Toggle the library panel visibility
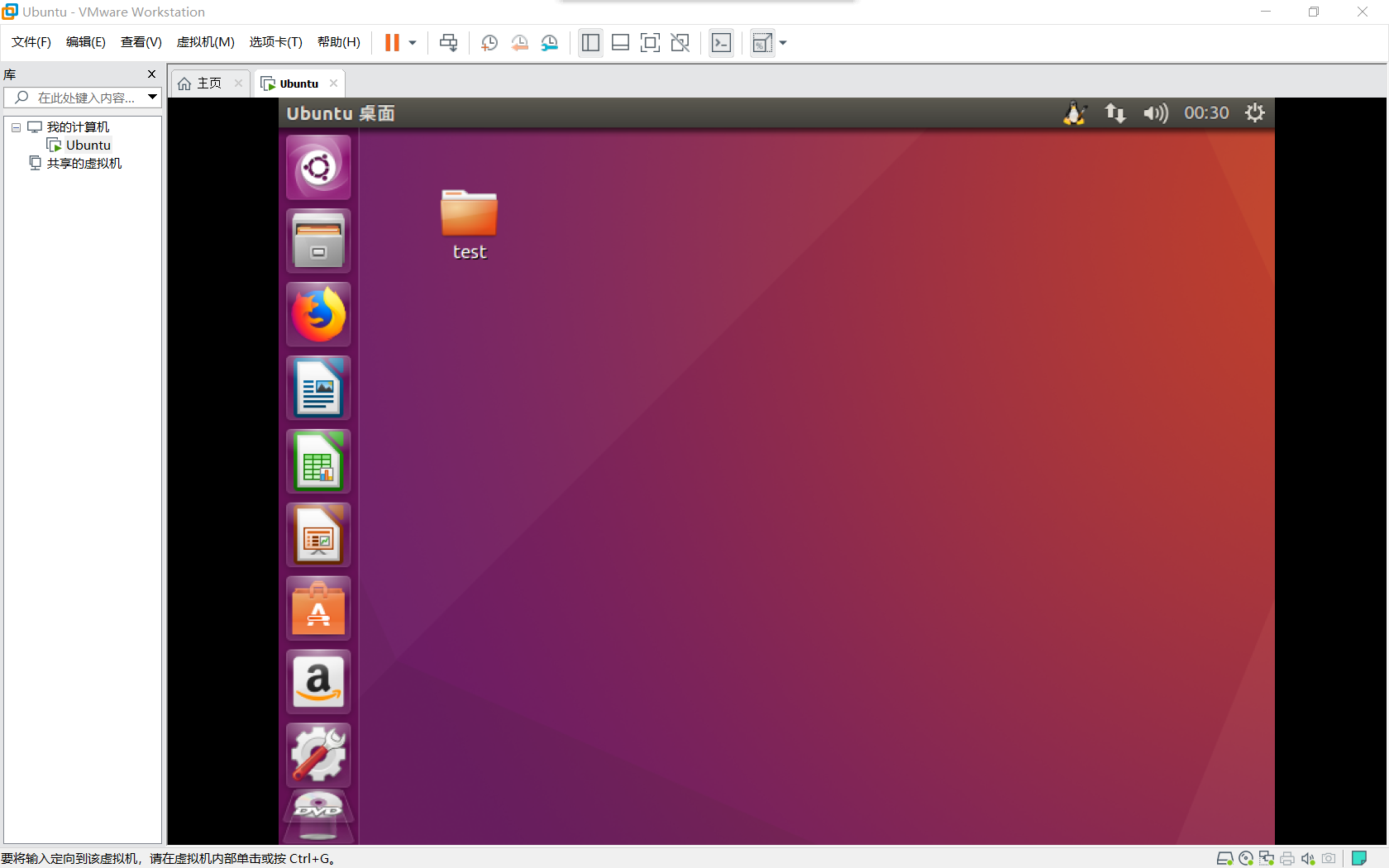Image resolution: width=1389 pixels, height=868 pixels. point(590,42)
